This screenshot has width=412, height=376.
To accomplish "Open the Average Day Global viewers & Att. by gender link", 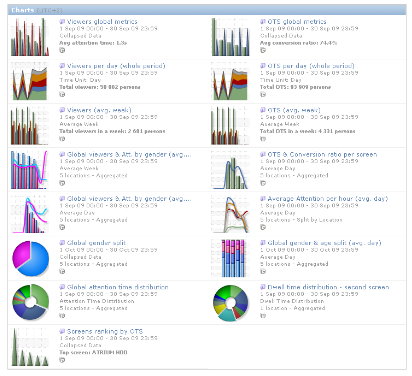I will (129, 199).
